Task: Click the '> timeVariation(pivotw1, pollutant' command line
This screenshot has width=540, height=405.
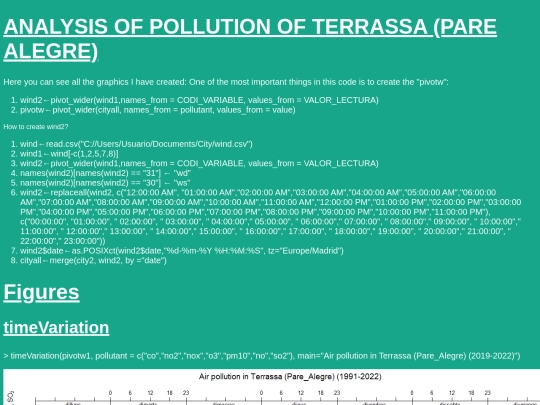Action: (262, 356)
